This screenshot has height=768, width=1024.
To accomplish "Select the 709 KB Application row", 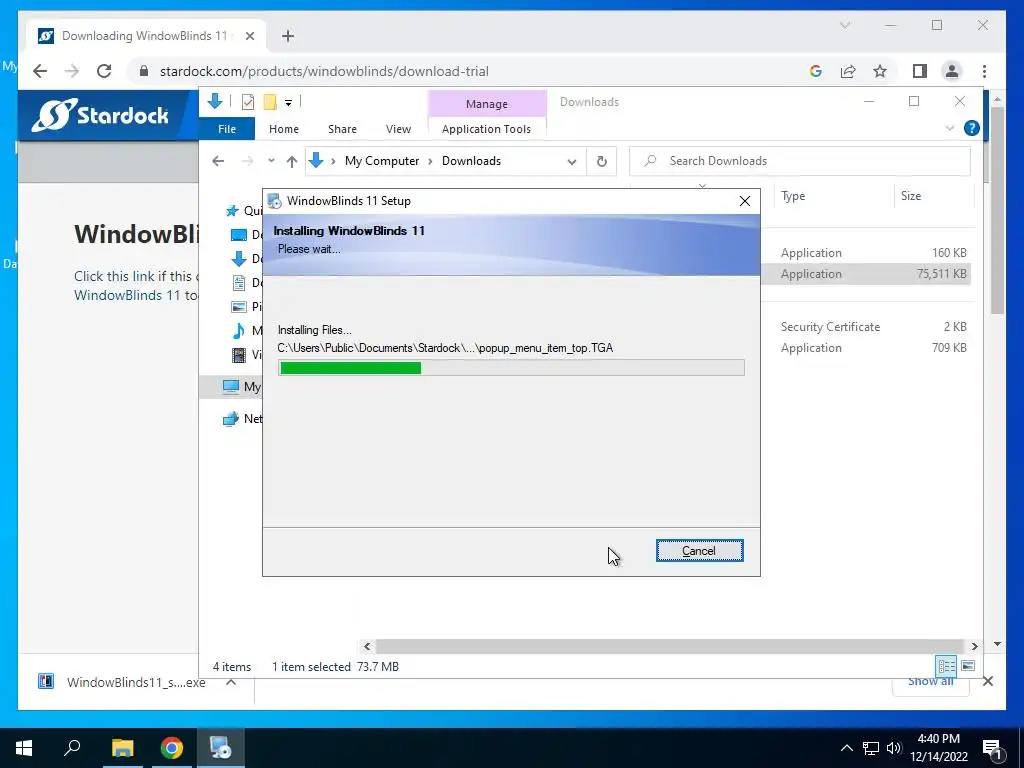I will tap(865, 347).
